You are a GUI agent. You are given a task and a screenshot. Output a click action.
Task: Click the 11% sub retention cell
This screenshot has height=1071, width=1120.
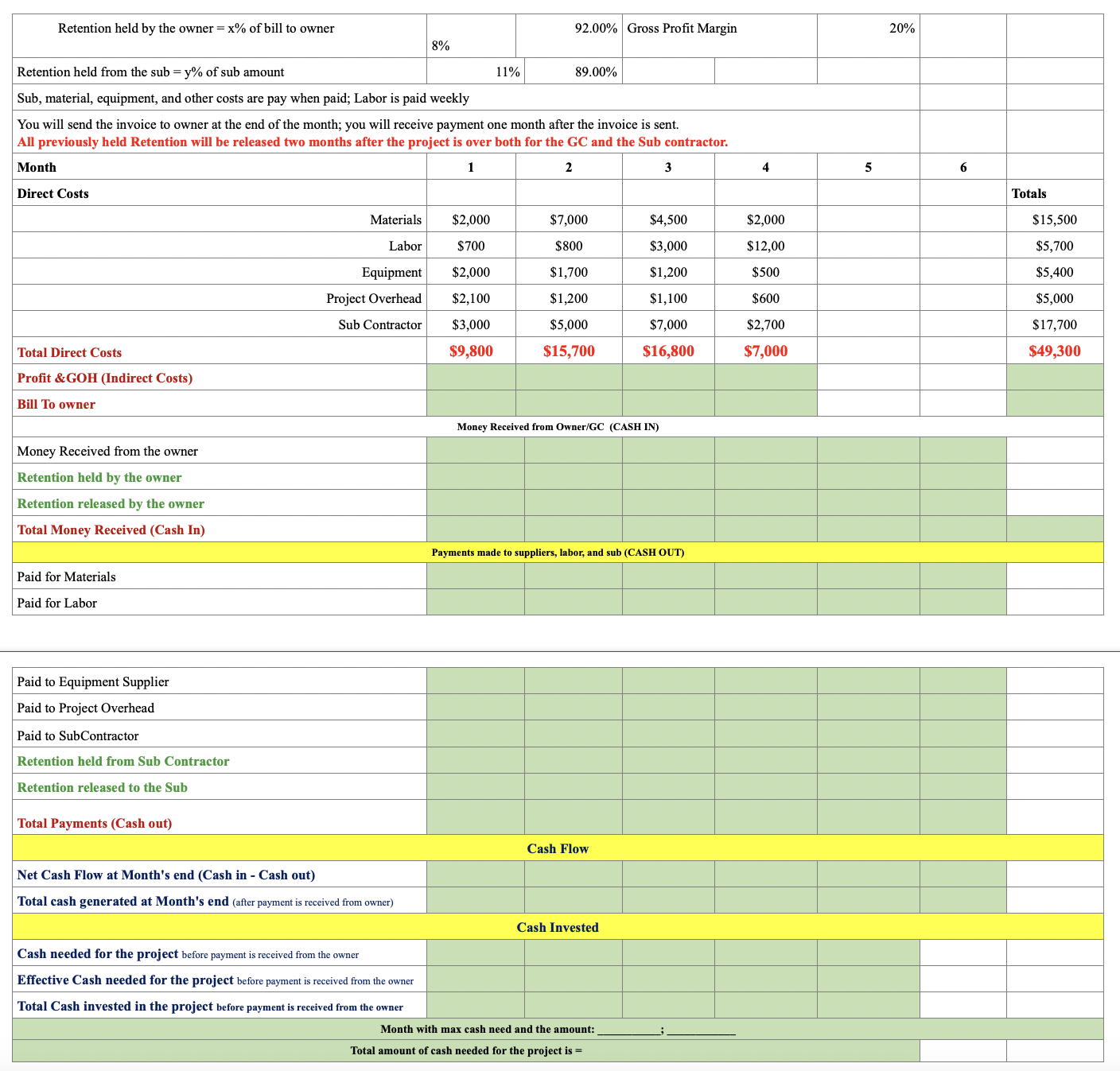(x=476, y=72)
